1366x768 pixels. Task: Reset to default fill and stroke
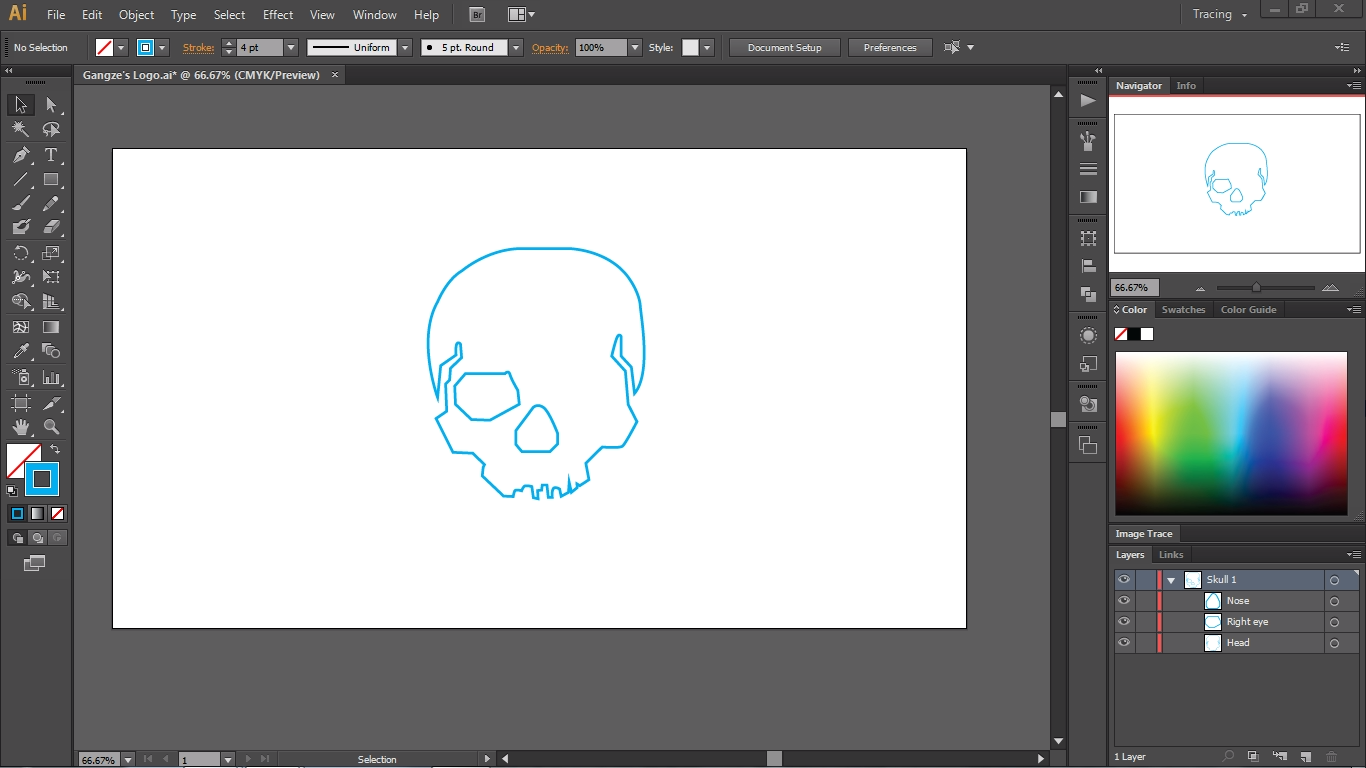coord(12,490)
